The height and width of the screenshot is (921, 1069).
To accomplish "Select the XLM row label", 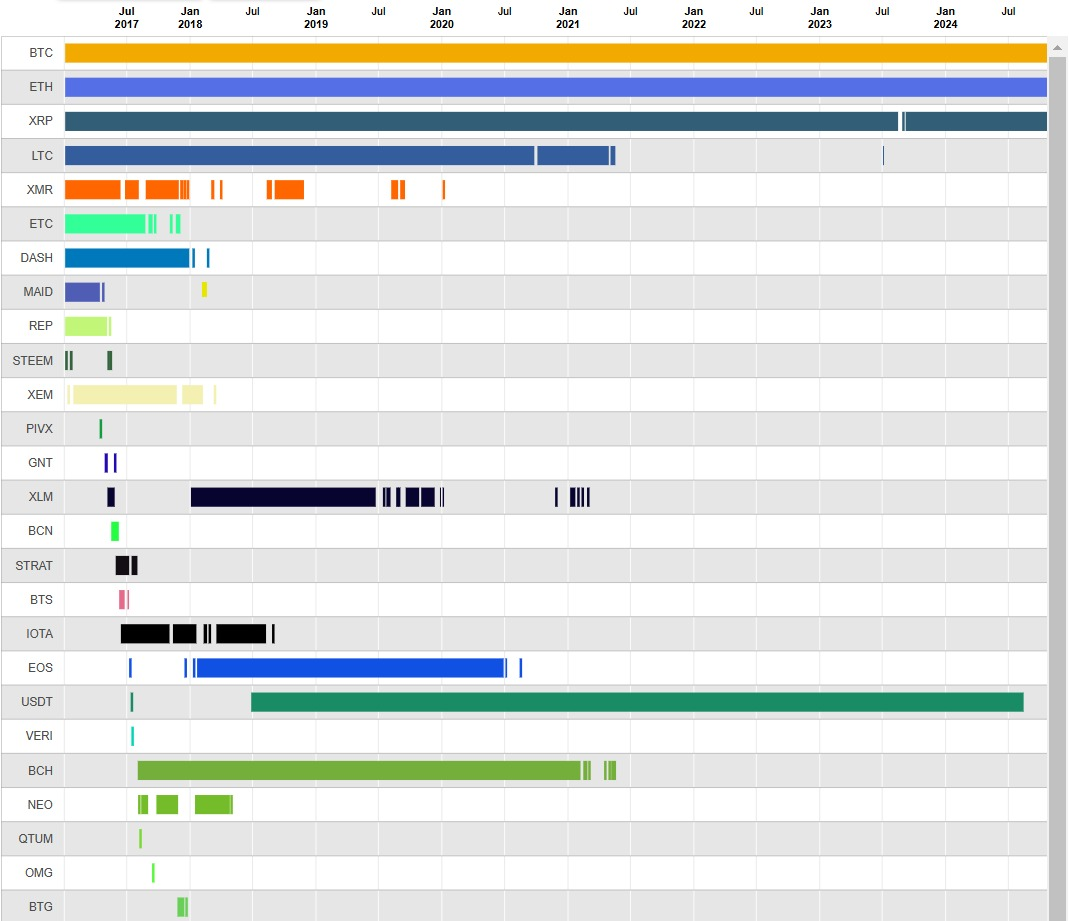I will [41, 497].
